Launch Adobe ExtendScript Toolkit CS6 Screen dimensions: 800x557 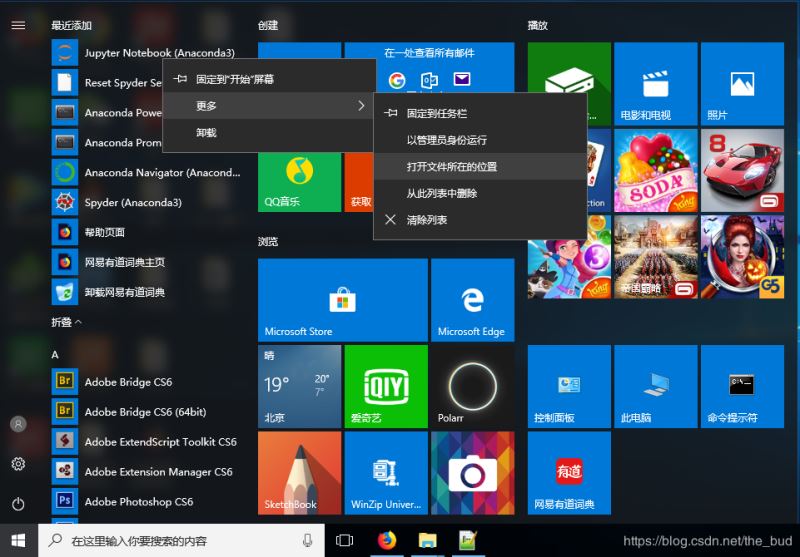click(147, 442)
